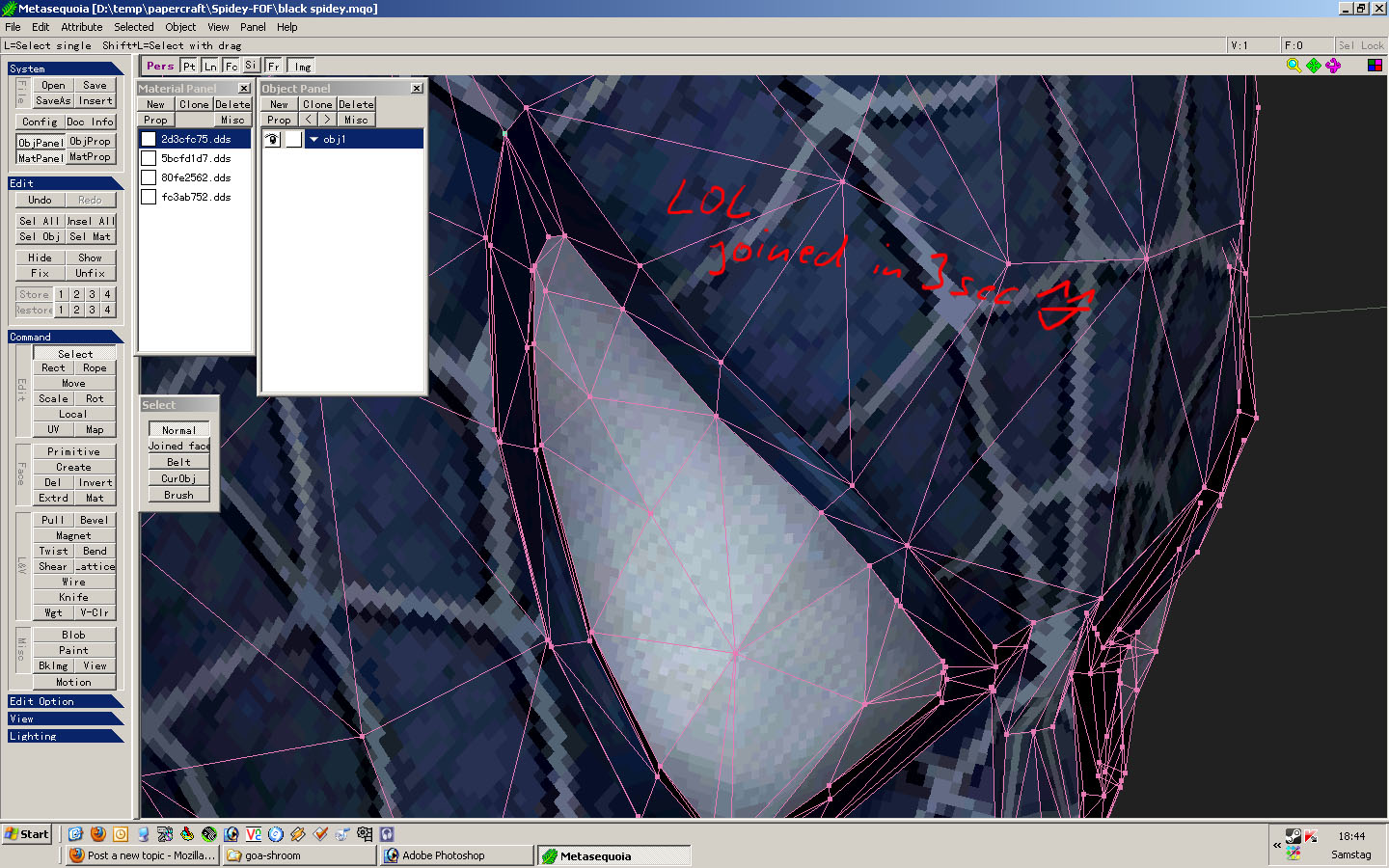
Task: Toggle the Si display button
Action: [251, 66]
